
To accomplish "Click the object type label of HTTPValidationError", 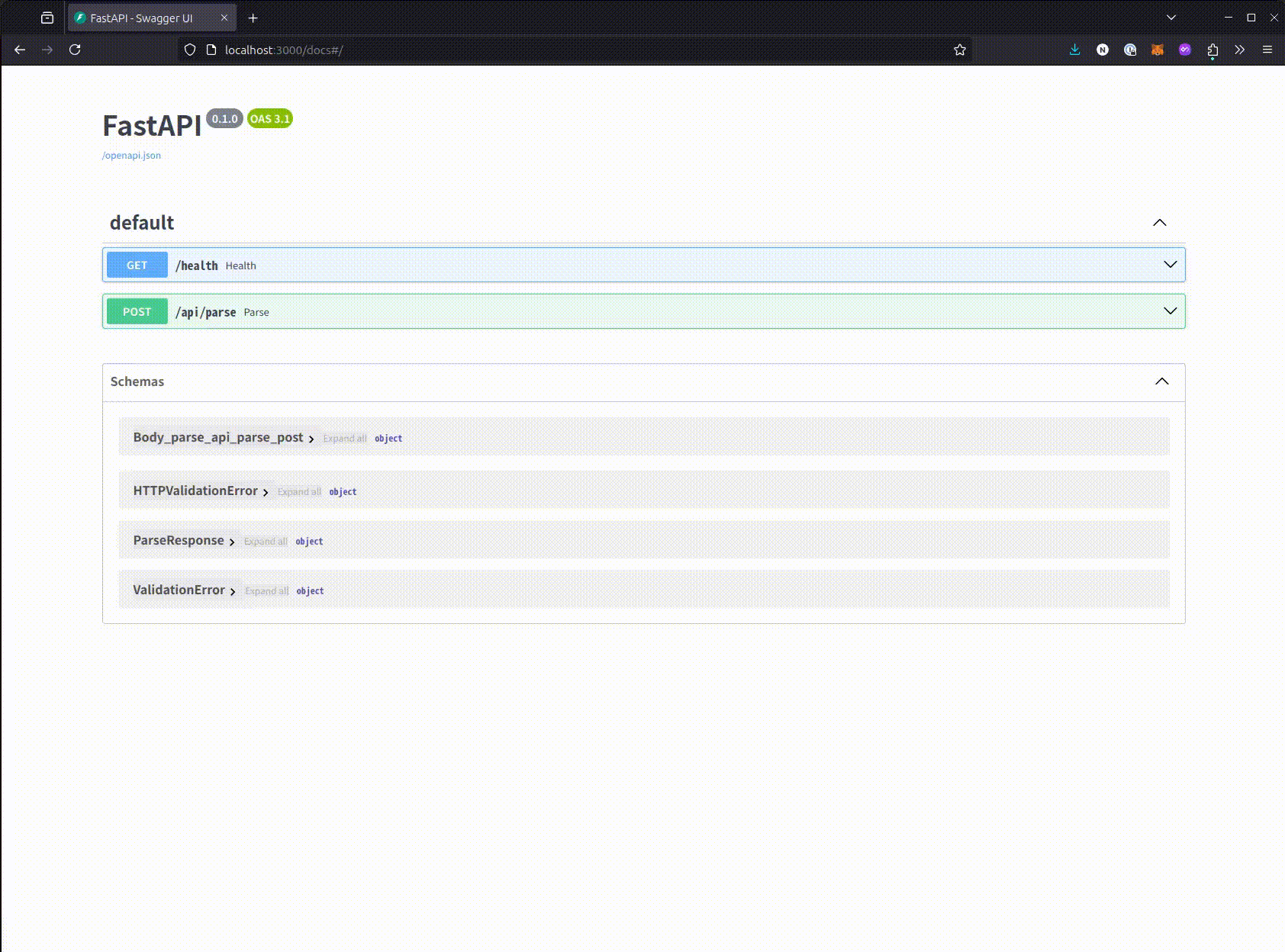I will coord(343,492).
